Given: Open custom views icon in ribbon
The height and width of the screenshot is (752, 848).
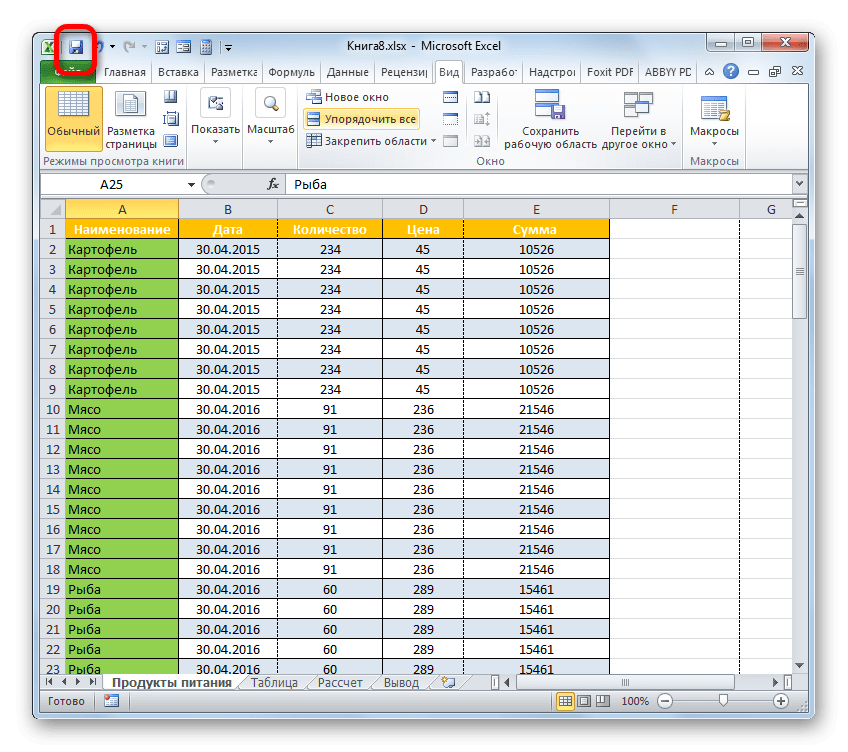Looking at the screenshot, I should [170, 118].
